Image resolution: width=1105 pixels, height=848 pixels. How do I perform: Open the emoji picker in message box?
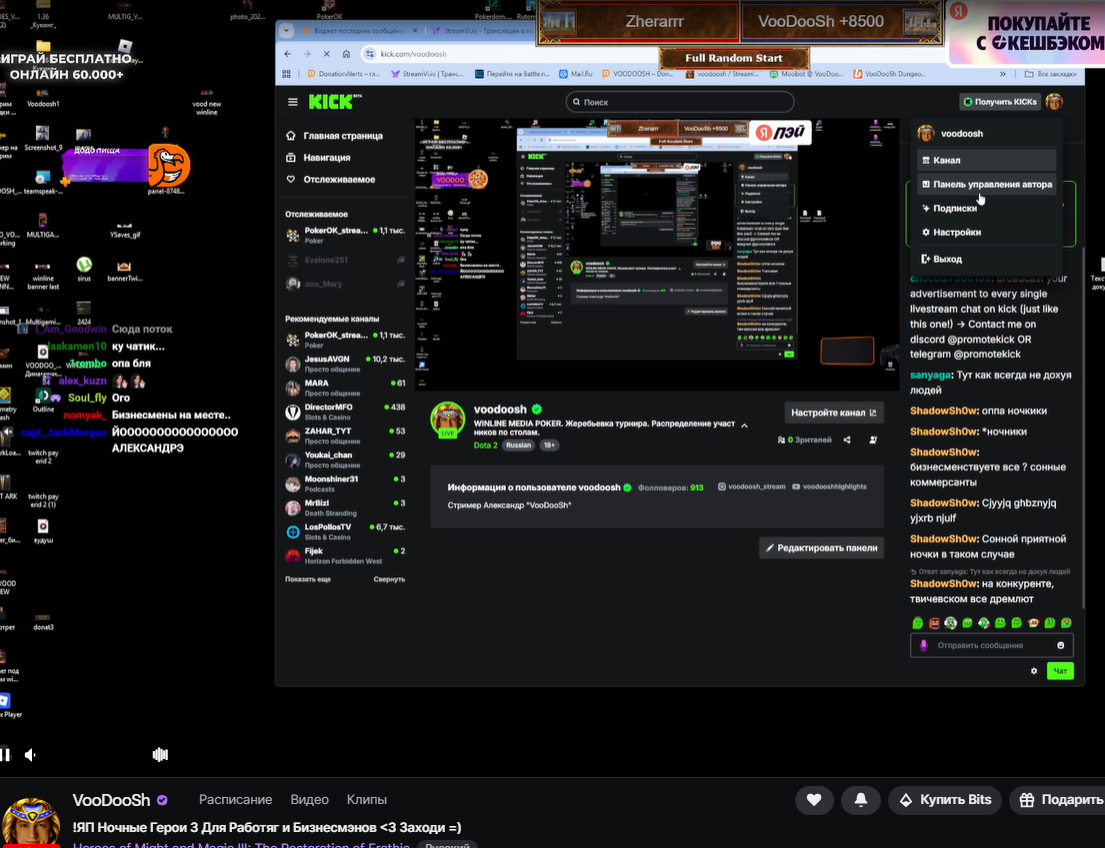(x=1061, y=645)
